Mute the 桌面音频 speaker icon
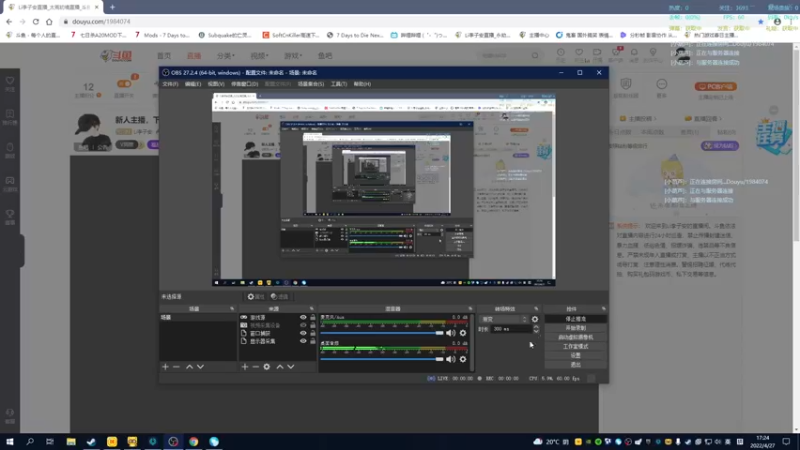The width and height of the screenshot is (800, 450). [x=451, y=359]
